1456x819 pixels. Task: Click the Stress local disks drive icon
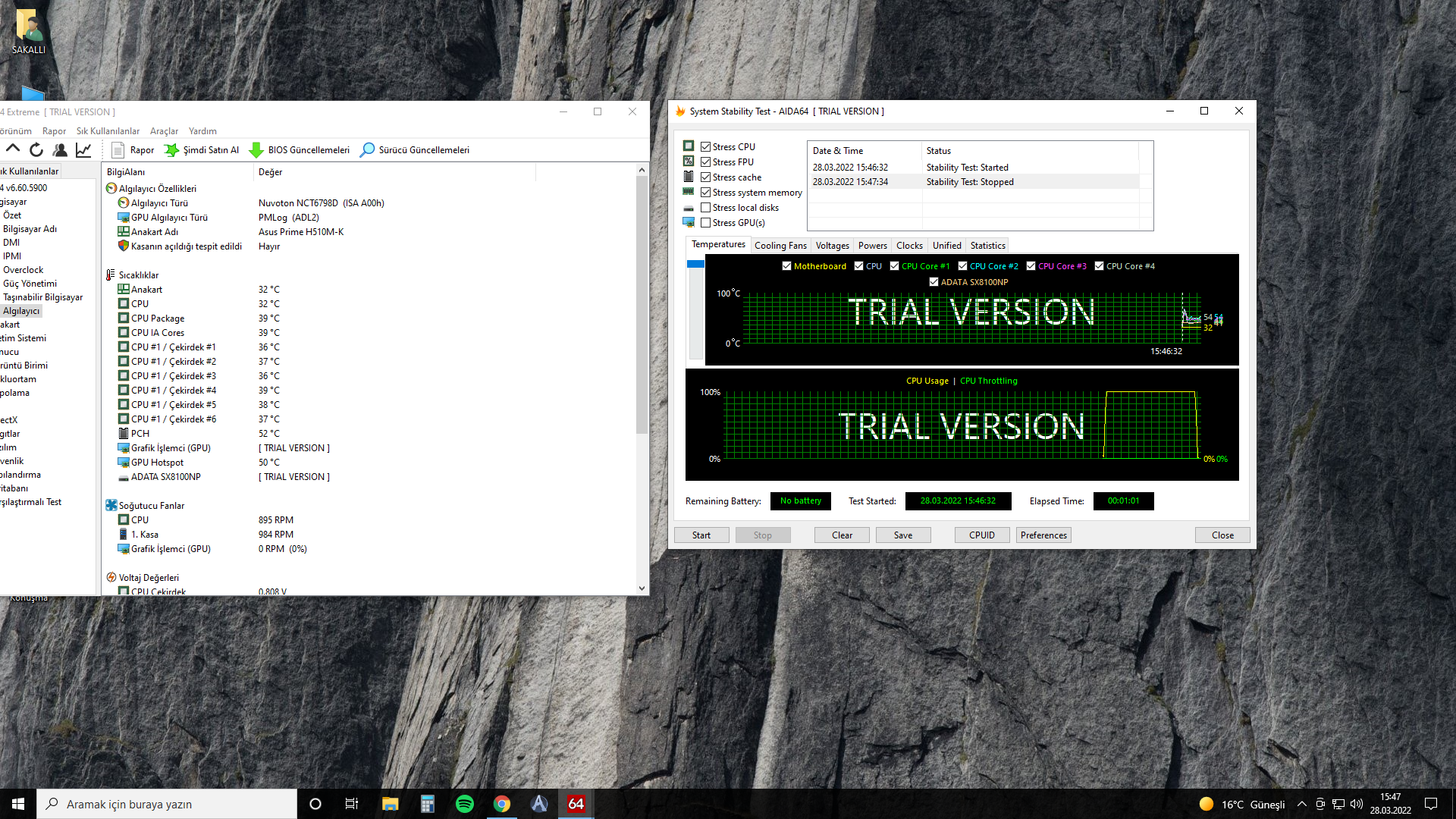689,208
